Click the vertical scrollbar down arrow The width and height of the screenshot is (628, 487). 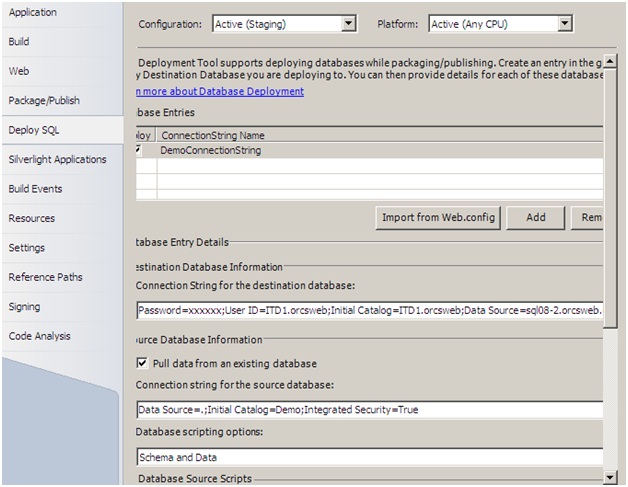[611, 478]
